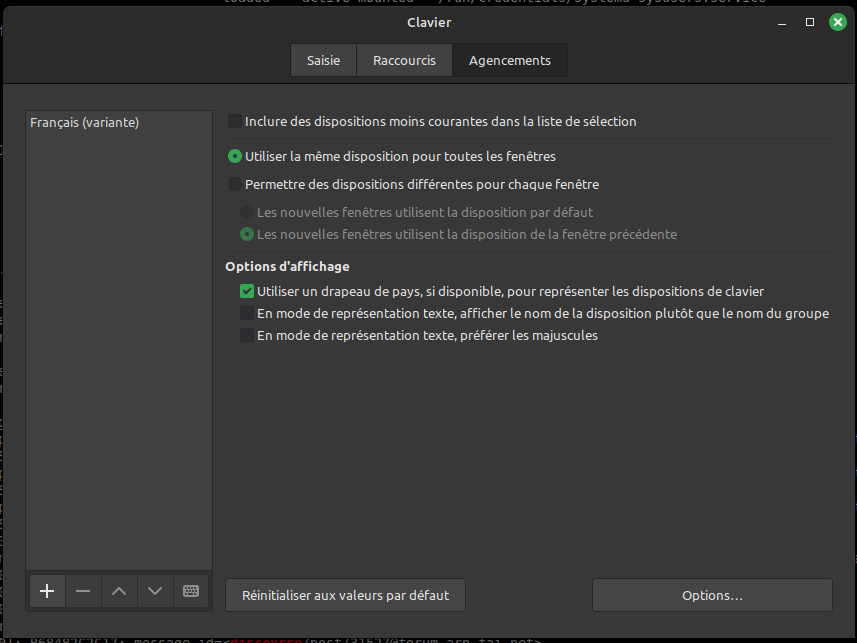Screen dimensions: 857x643
Task: Switch to the Saisie tab
Action: coord(324,60)
